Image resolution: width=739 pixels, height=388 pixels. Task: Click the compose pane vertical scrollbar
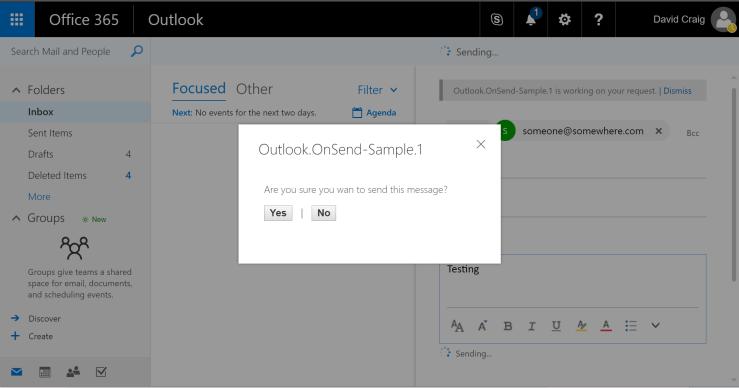(734, 184)
